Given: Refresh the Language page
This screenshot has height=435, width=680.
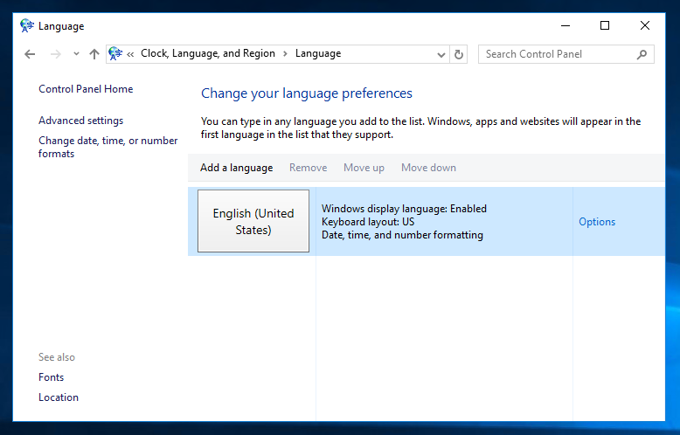Looking at the screenshot, I should (x=458, y=55).
